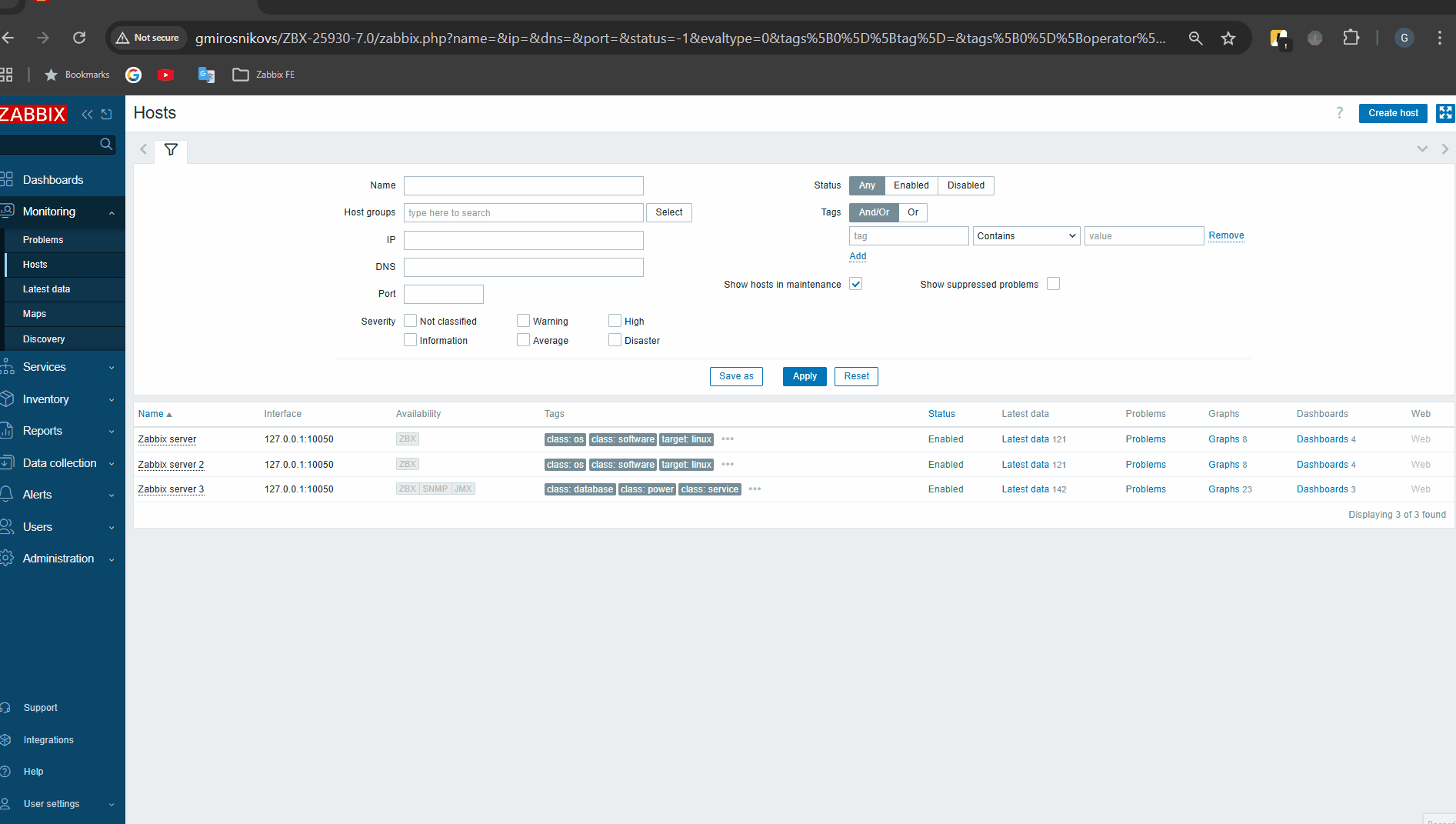Screen dimensions: 1456x824
Task: Click into the Host groups search field
Action: tap(523, 213)
